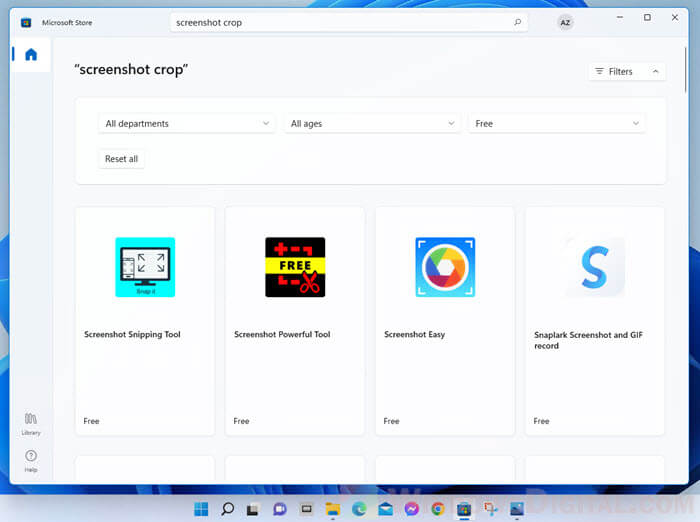Click the Microsoft Store logo in the title bar
This screenshot has height=522, width=700.
[x=26, y=22]
